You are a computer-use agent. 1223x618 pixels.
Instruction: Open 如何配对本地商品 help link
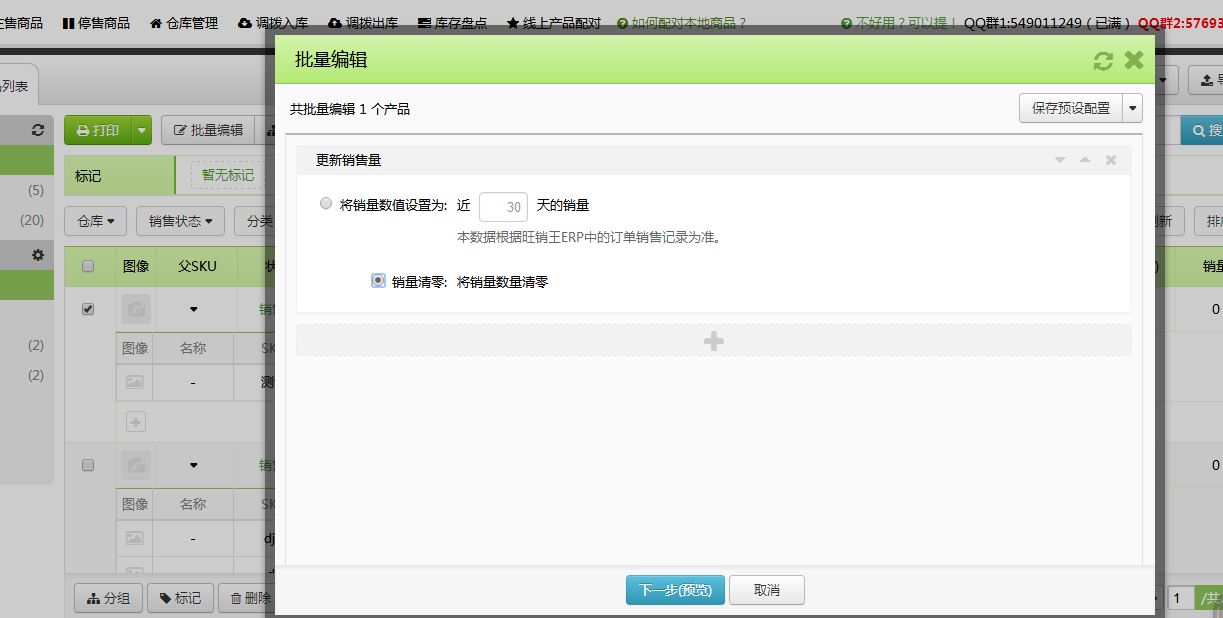click(682, 22)
